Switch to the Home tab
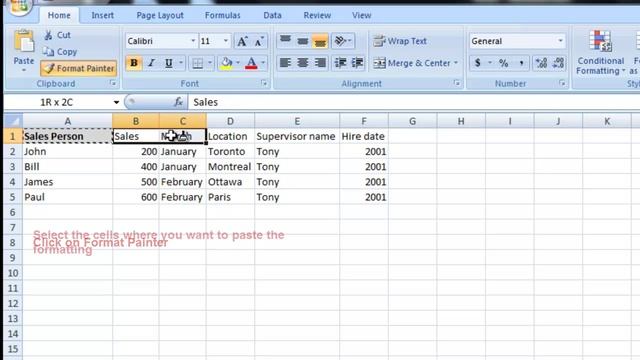Screen dimensions: 640x360 (59, 16)
